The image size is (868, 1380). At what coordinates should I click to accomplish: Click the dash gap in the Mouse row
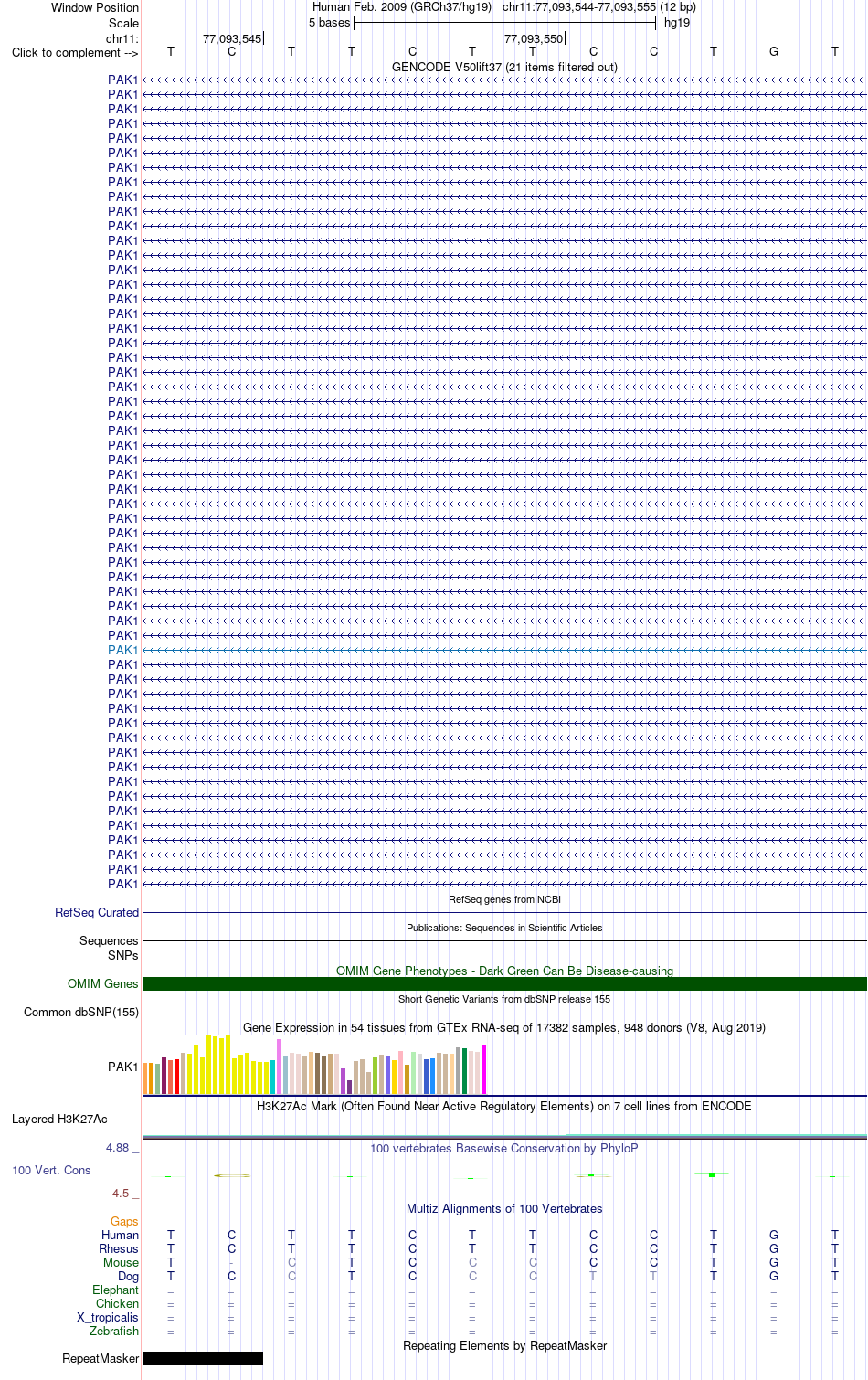[231, 1262]
